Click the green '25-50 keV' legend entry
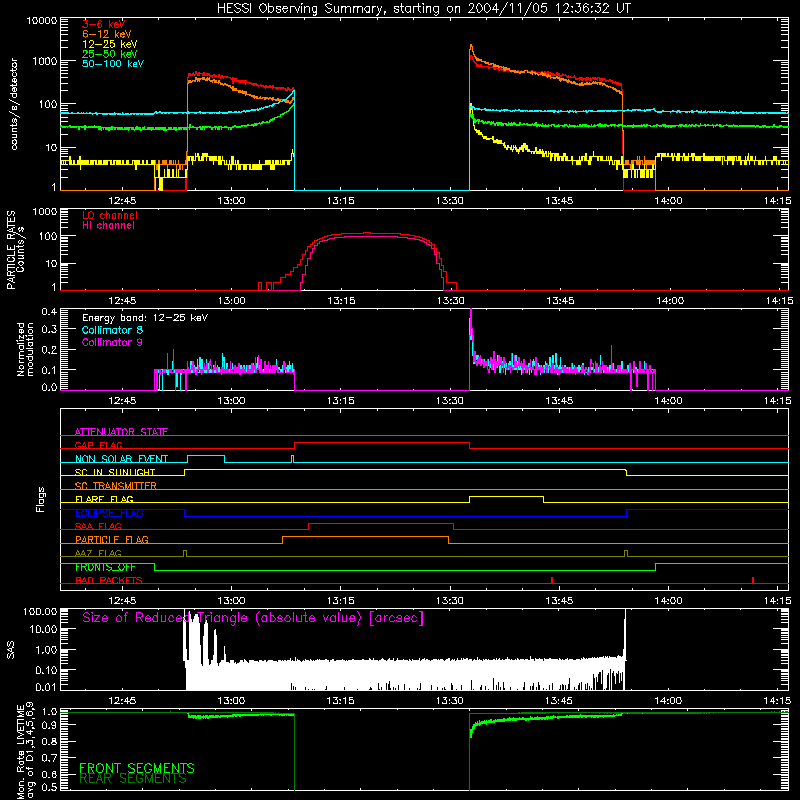Image resolution: width=800 pixels, height=800 pixels. pyautogui.click(x=110, y=54)
